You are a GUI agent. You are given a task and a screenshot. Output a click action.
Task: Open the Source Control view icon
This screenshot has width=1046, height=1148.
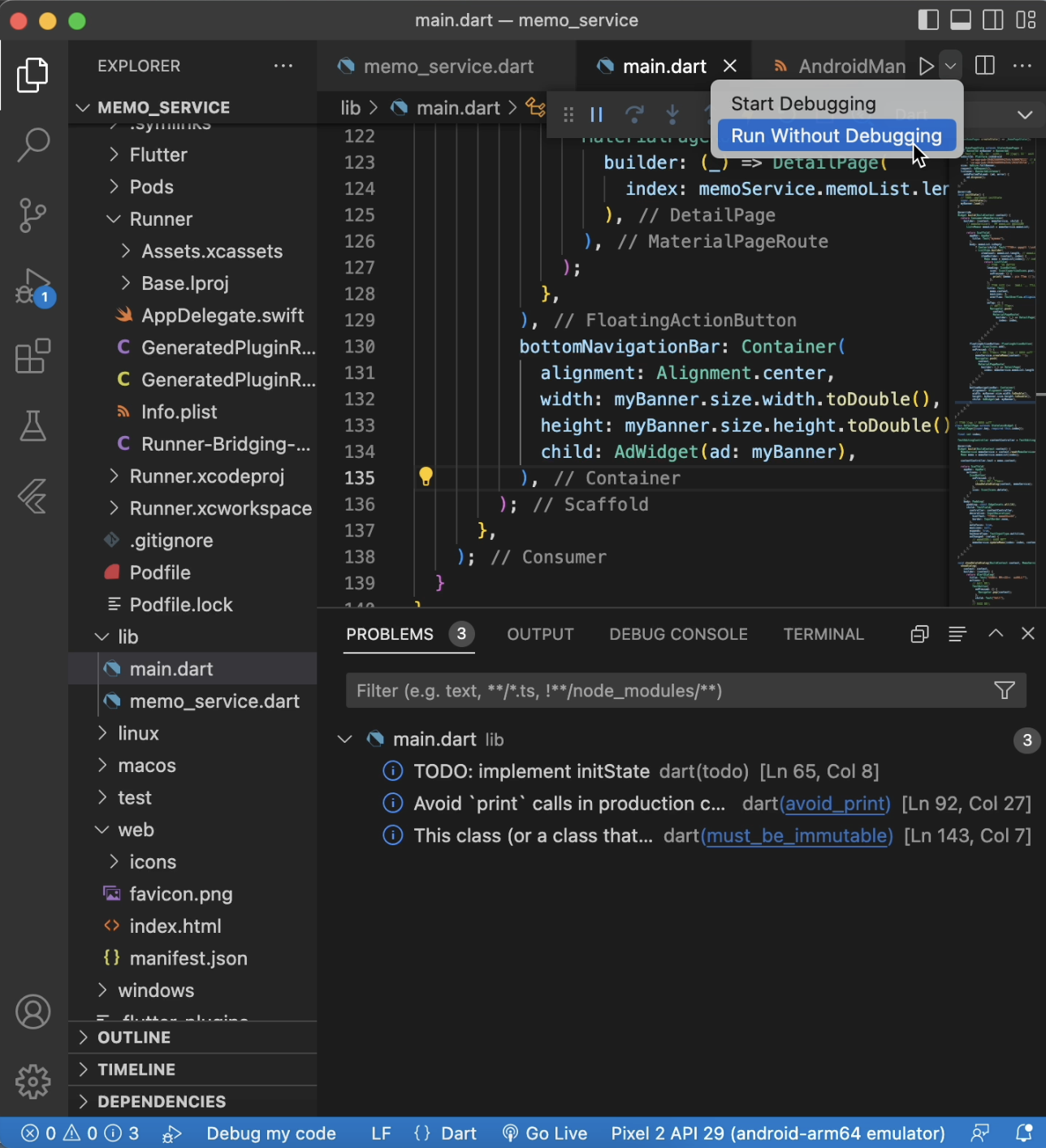click(33, 215)
